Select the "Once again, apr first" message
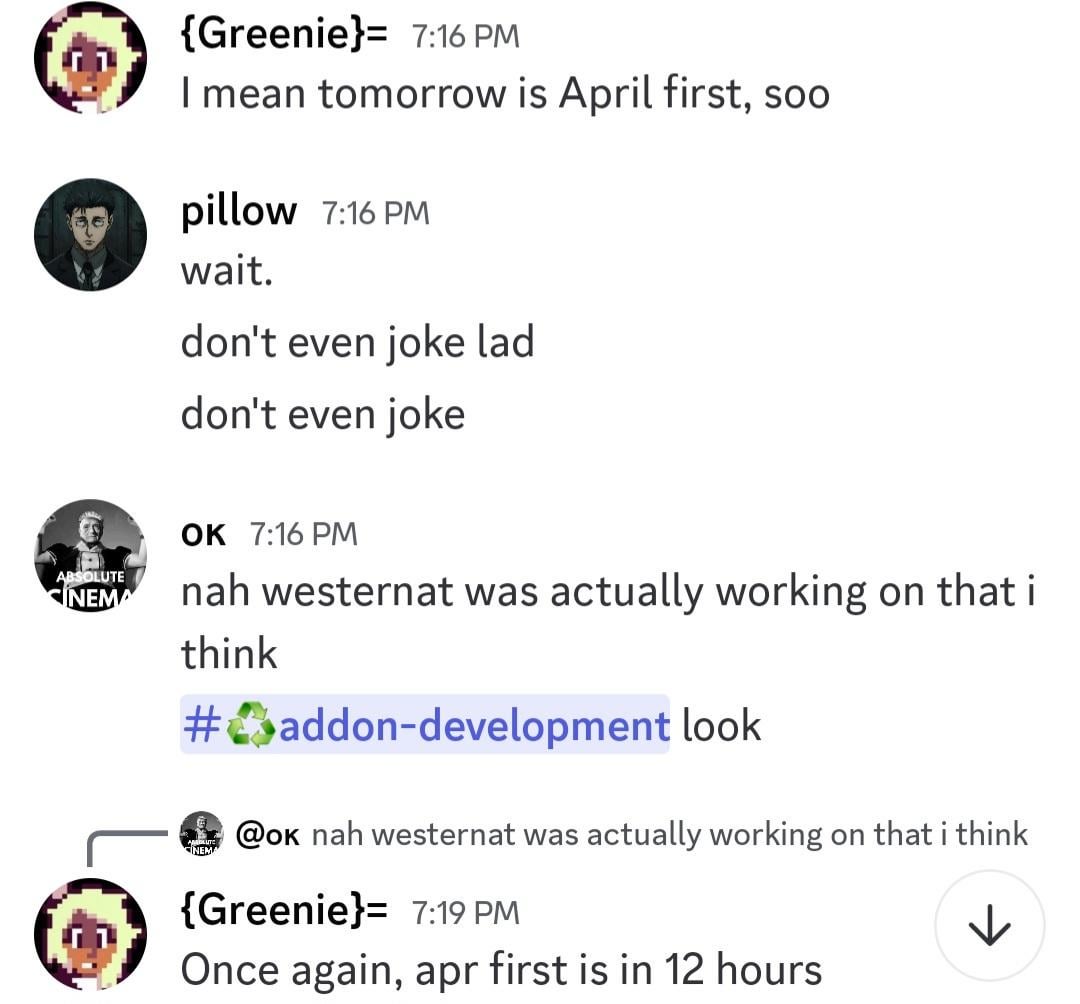 [500, 970]
